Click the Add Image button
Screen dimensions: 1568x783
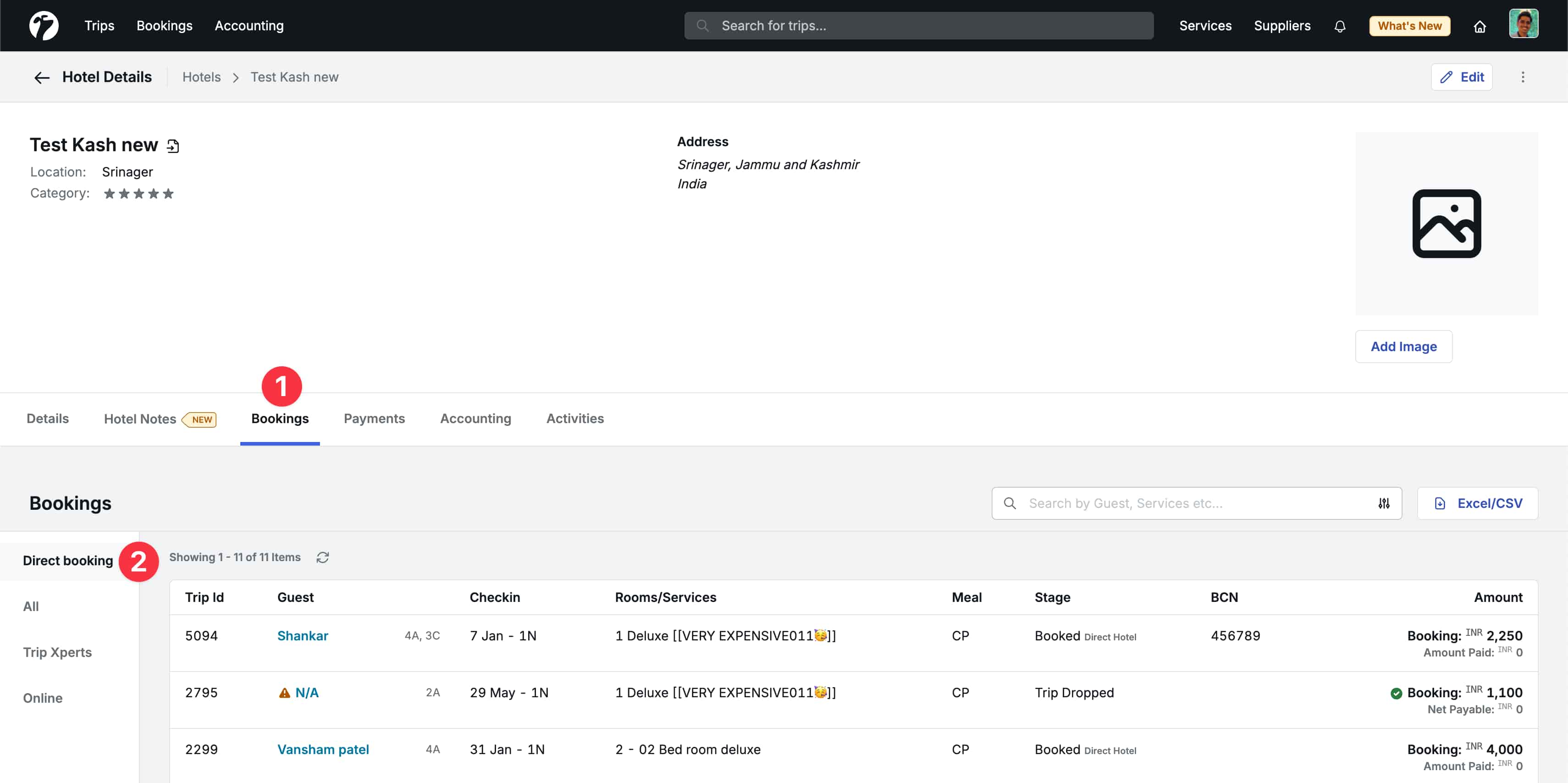(1404, 347)
